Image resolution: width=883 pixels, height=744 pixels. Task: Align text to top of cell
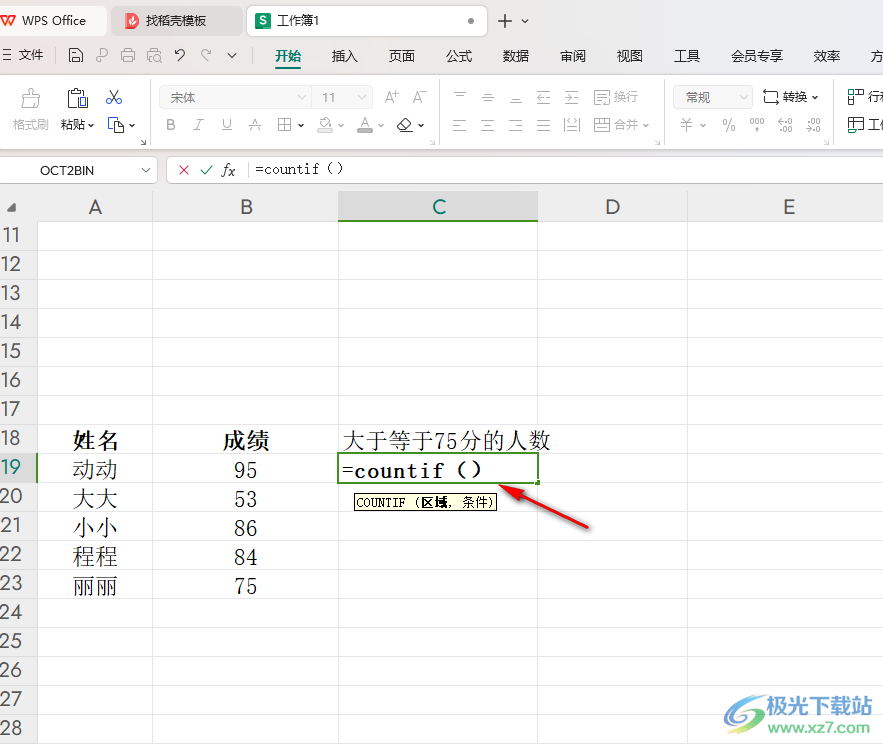(460, 97)
